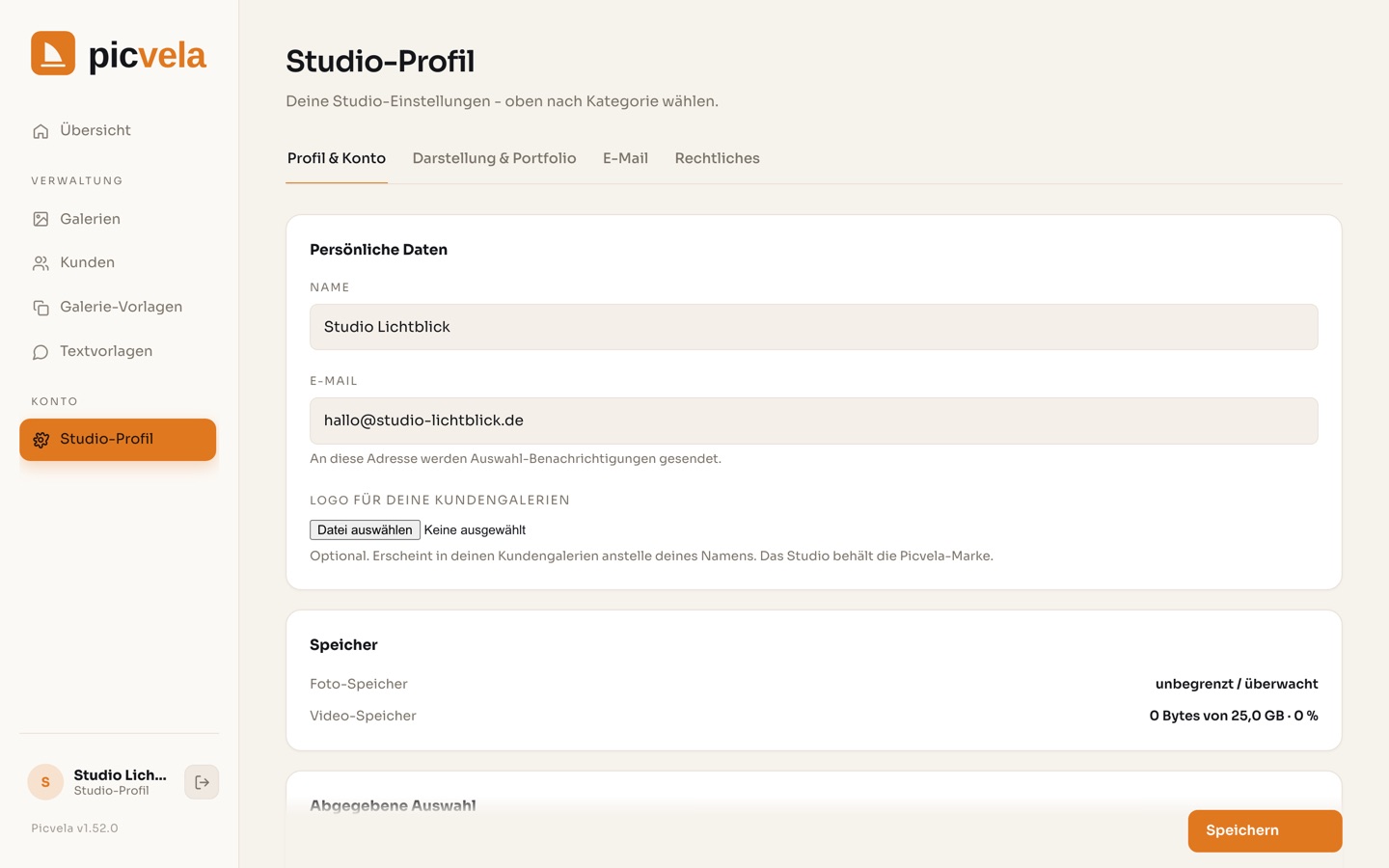The height and width of the screenshot is (868, 1389).
Task: Click the Picvela v1.52.0 version text
Action: (x=74, y=828)
